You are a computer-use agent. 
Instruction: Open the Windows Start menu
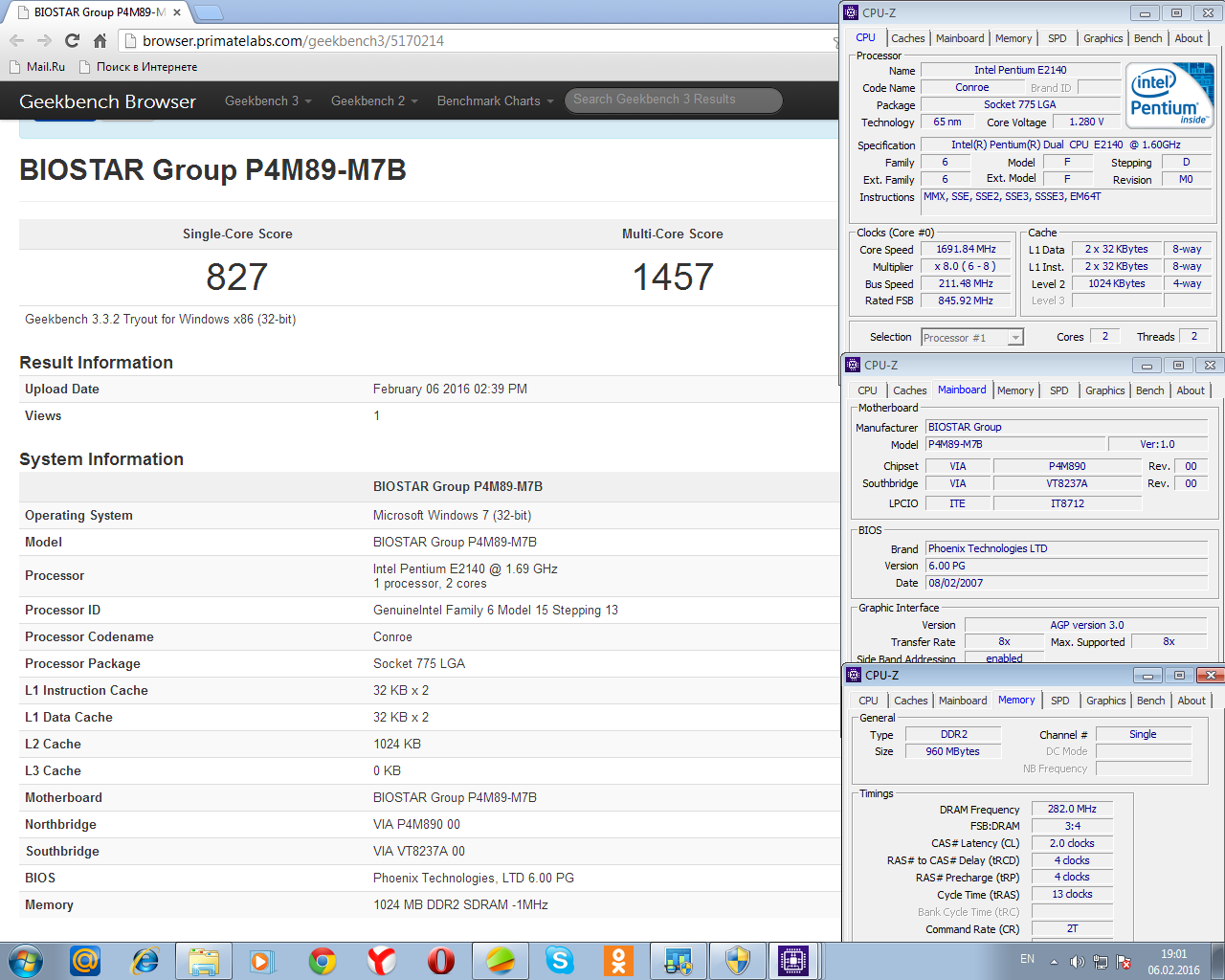point(25,961)
